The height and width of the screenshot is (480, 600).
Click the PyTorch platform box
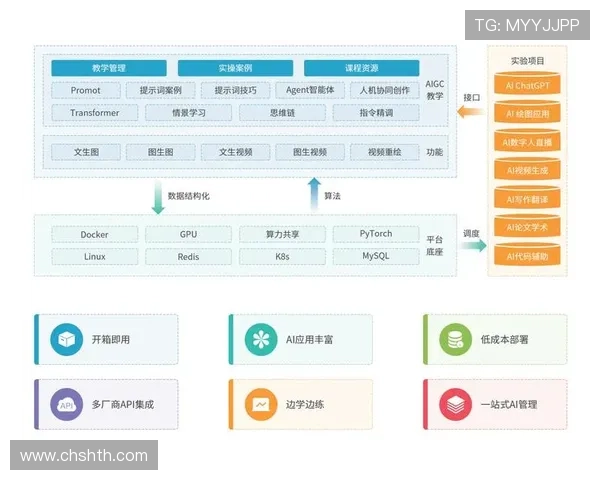pyautogui.click(x=376, y=234)
